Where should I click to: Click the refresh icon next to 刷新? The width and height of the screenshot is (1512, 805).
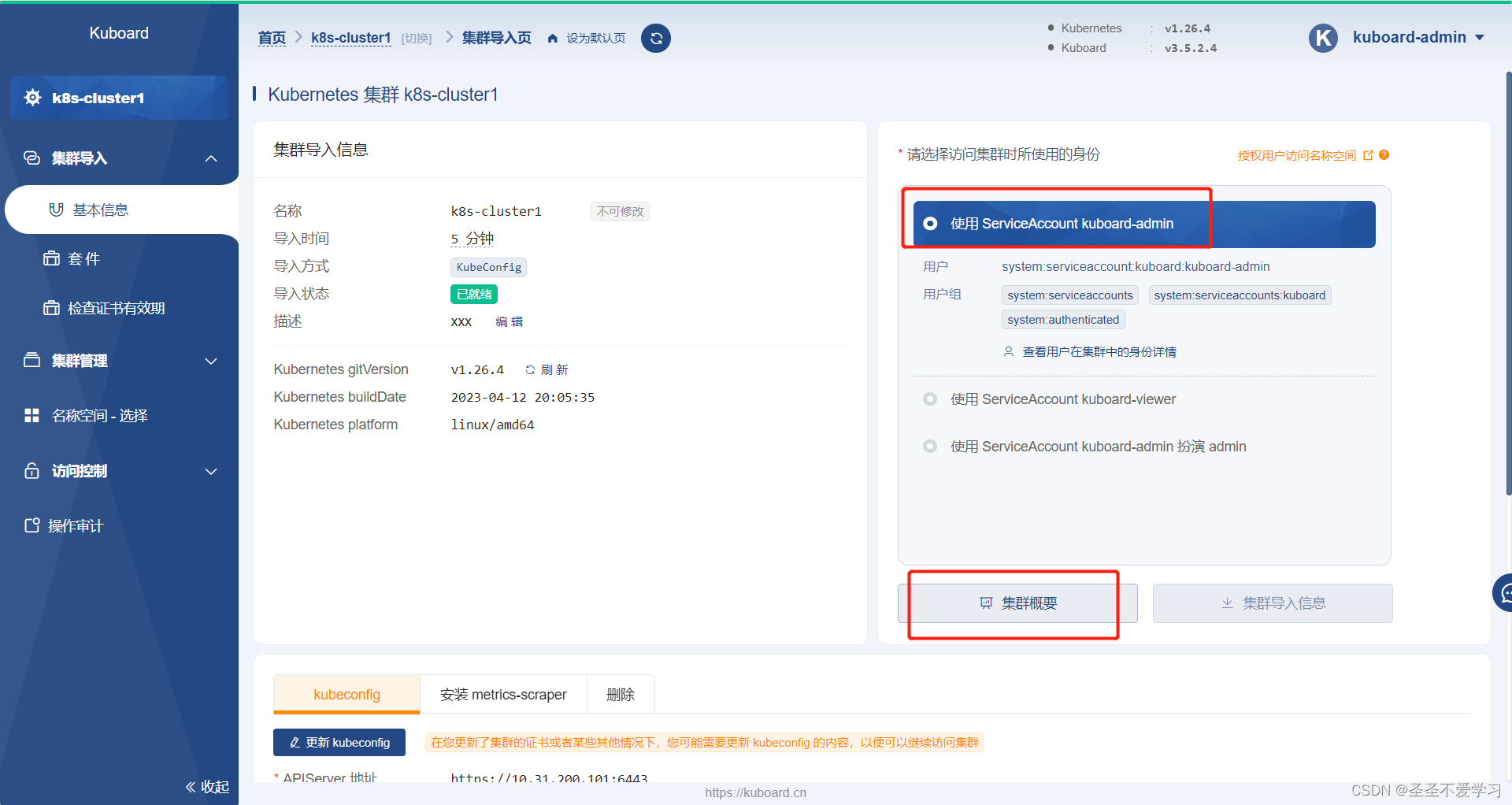[530, 369]
